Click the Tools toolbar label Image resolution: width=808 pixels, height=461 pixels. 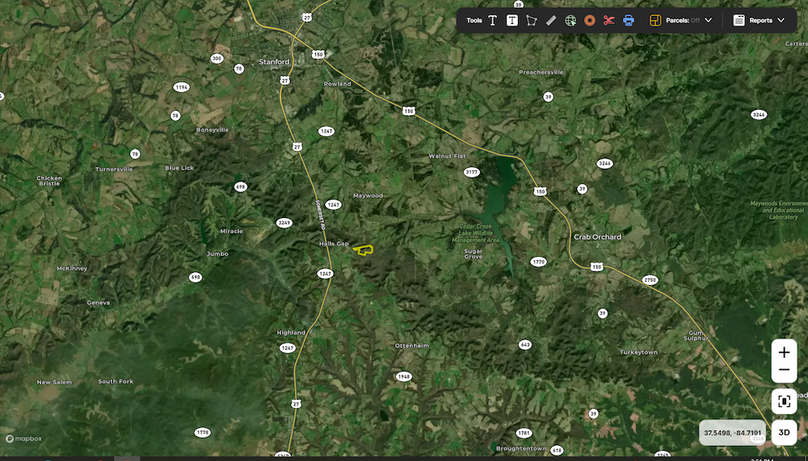pos(474,20)
